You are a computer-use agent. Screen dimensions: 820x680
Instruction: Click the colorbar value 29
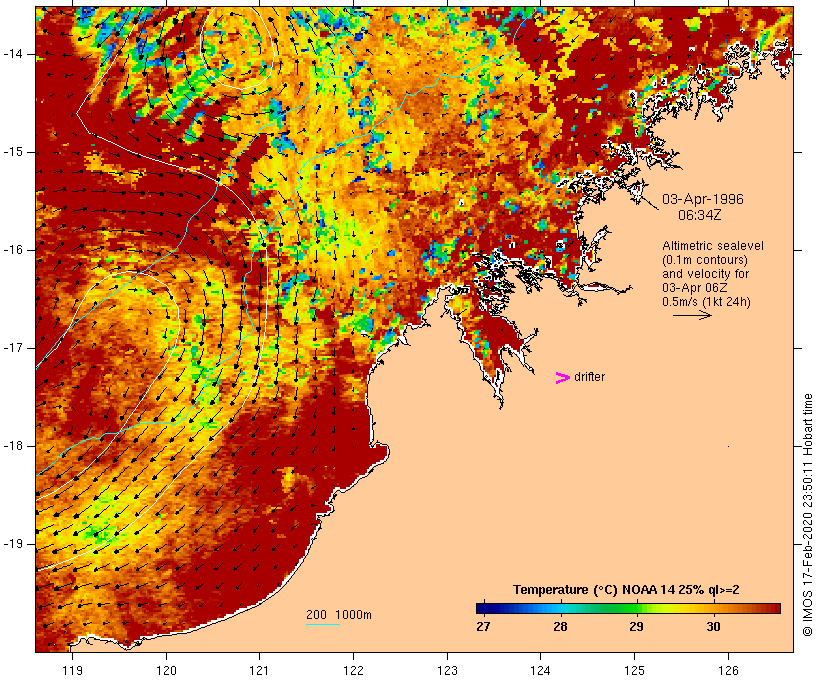click(x=636, y=627)
